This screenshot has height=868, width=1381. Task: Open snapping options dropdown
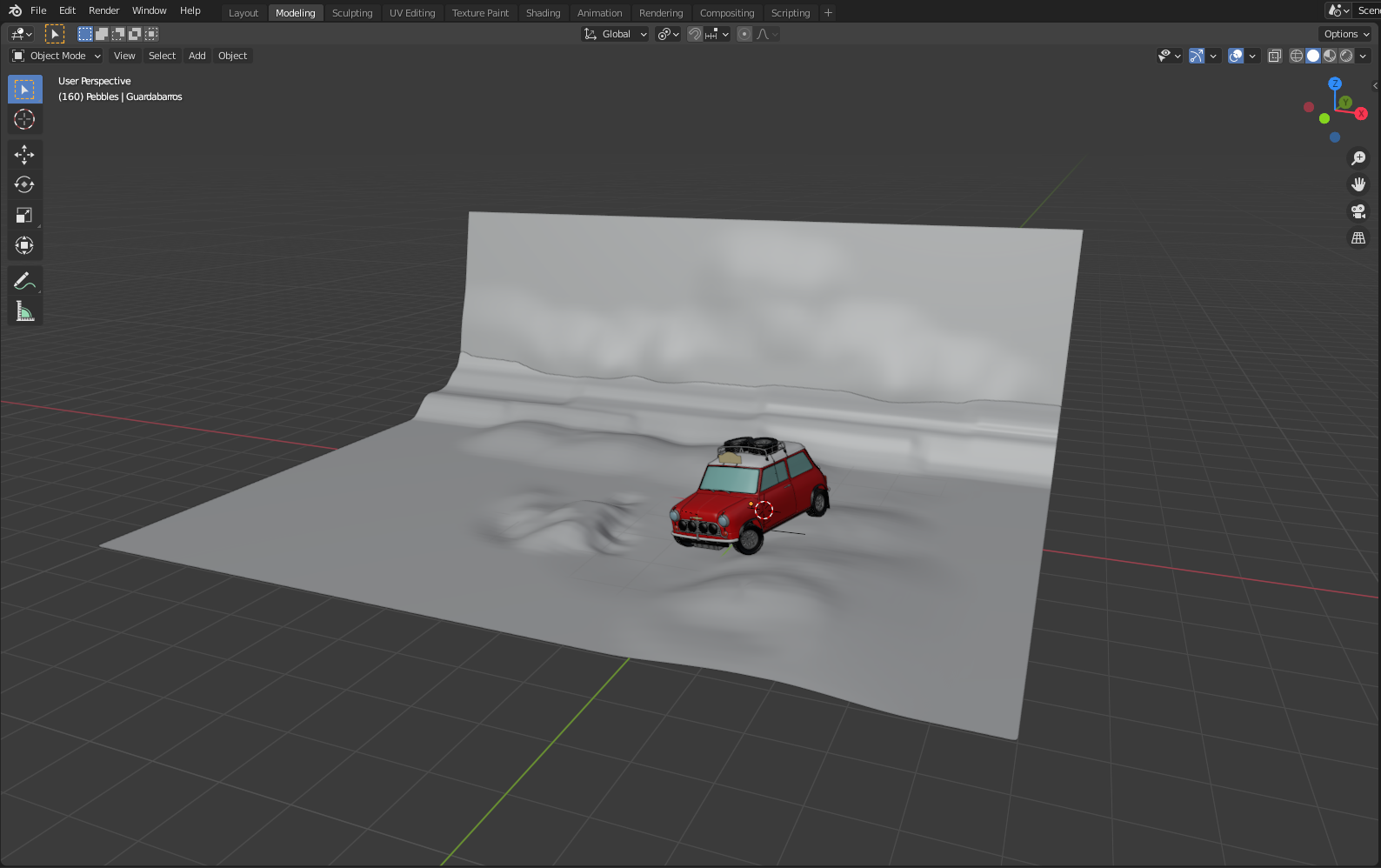click(x=717, y=34)
